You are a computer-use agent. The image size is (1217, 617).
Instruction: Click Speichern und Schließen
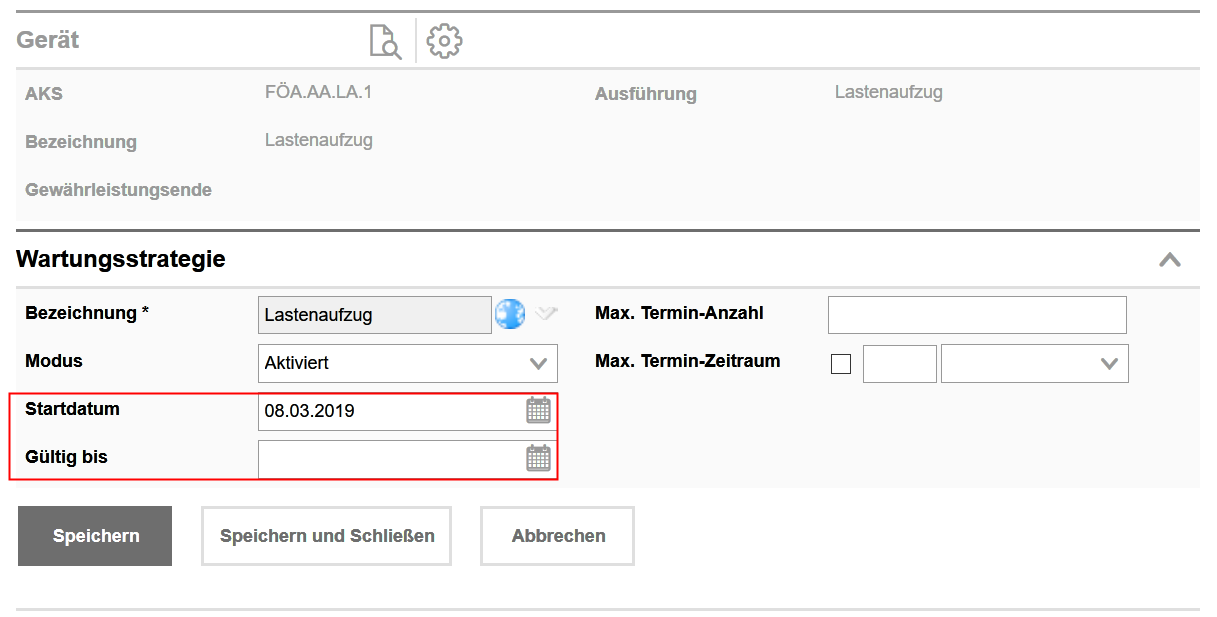(326, 536)
